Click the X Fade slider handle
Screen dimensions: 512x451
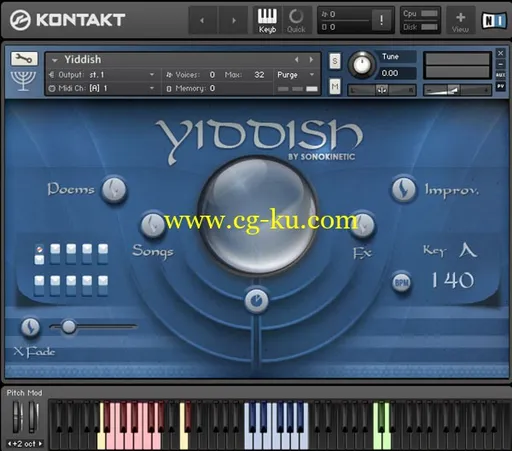point(69,327)
